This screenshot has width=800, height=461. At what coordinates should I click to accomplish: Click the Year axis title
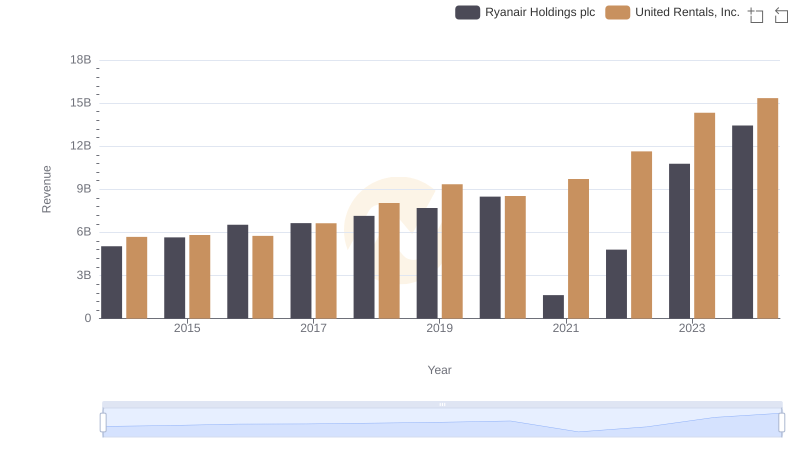pyautogui.click(x=439, y=370)
